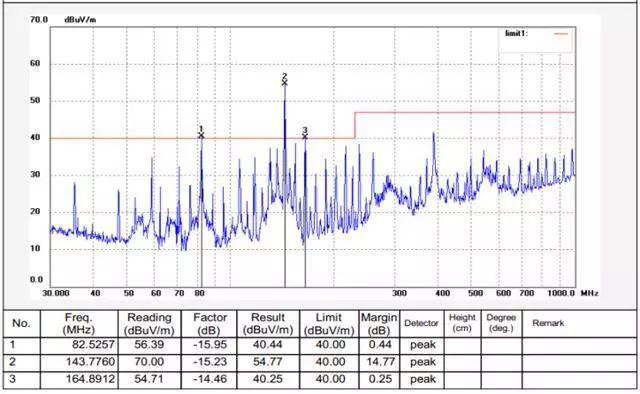Select the limit1 legend line sample
The width and height of the screenshot is (640, 394).
pyautogui.click(x=561, y=34)
